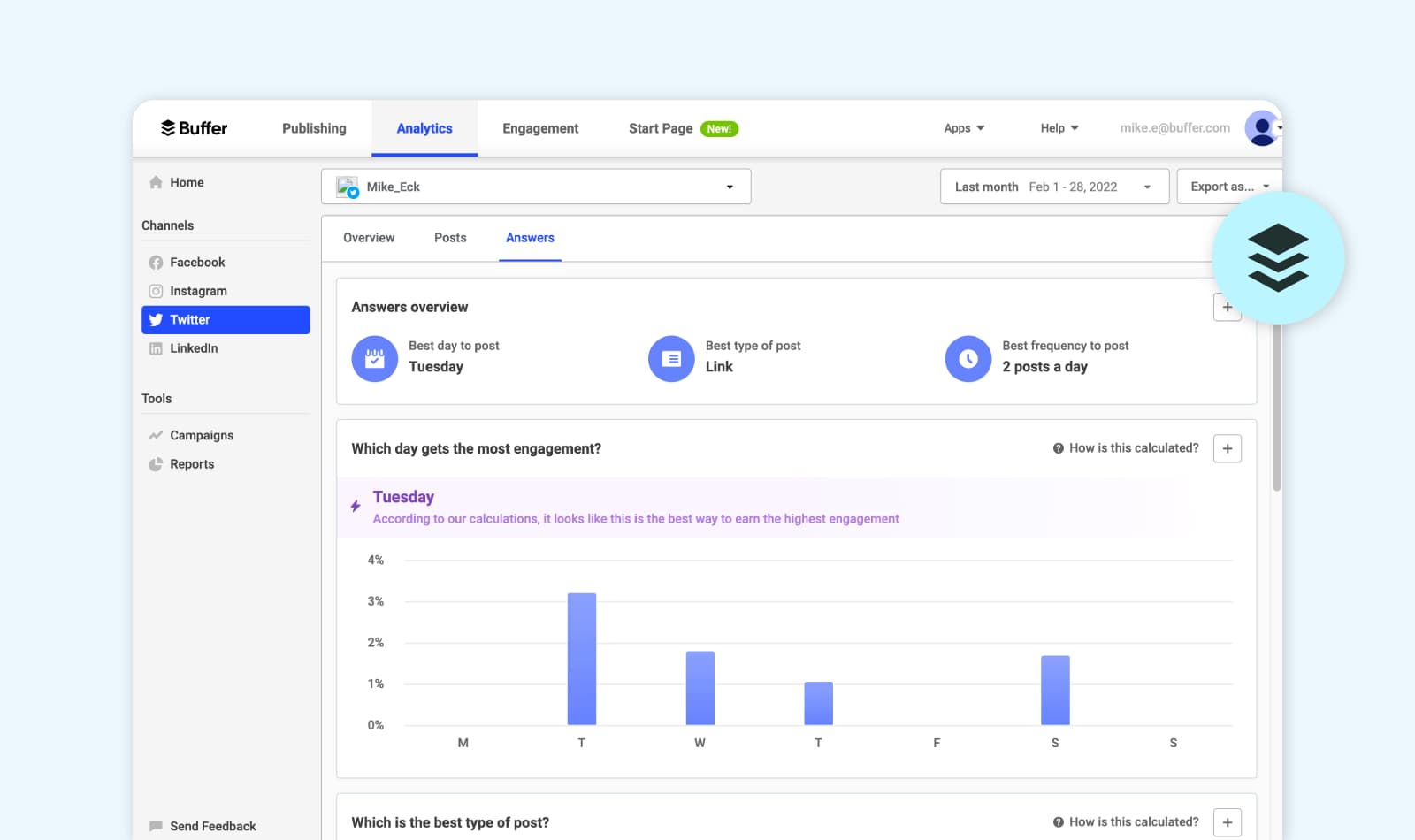Image resolution: width=1415 pixels, height=840 pixels.
Task: Click the Best day to post calendar icon
Action: coord(375,359)
